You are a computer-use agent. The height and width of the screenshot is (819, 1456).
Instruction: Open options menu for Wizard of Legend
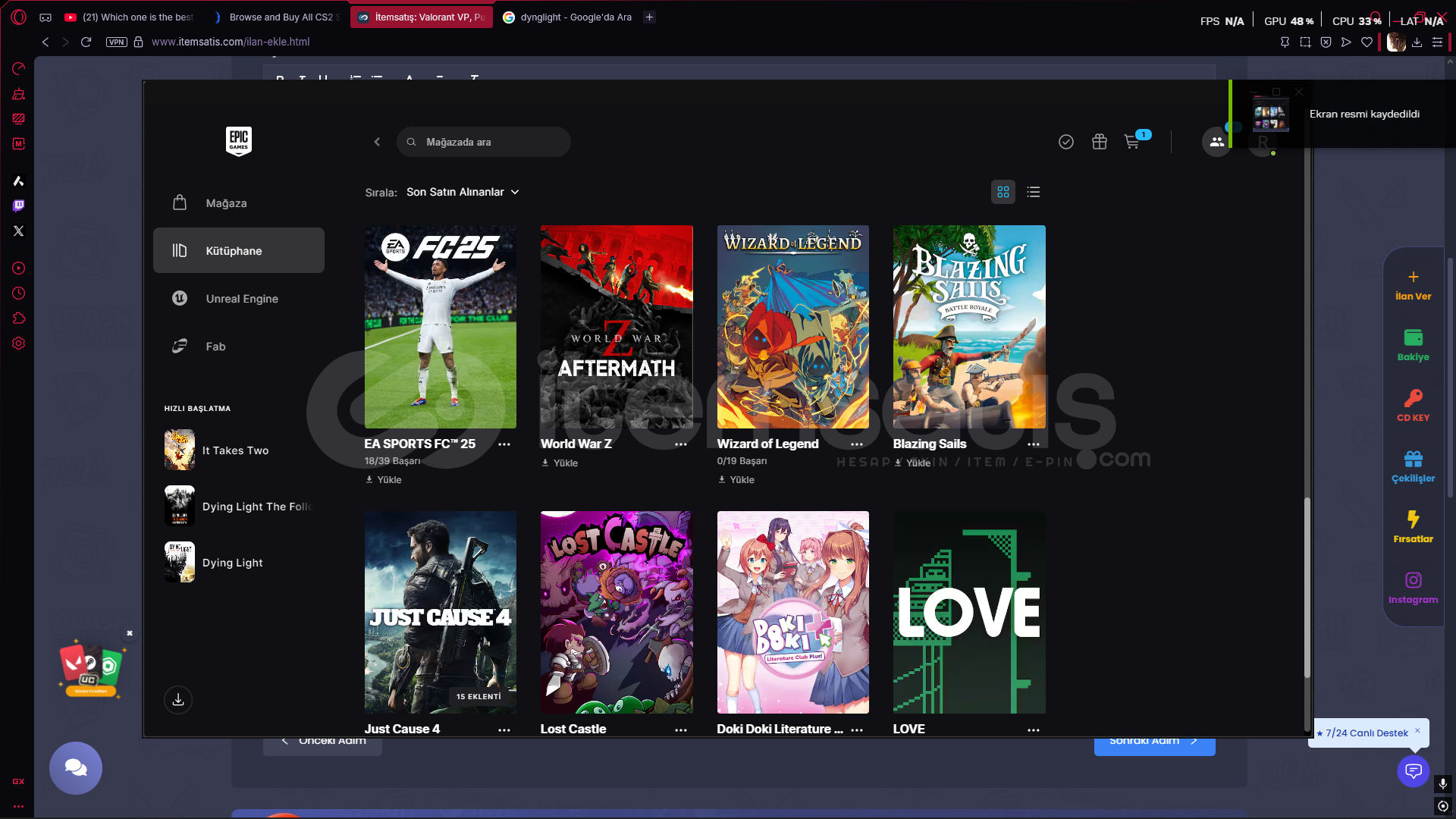[x=857, y=444]
